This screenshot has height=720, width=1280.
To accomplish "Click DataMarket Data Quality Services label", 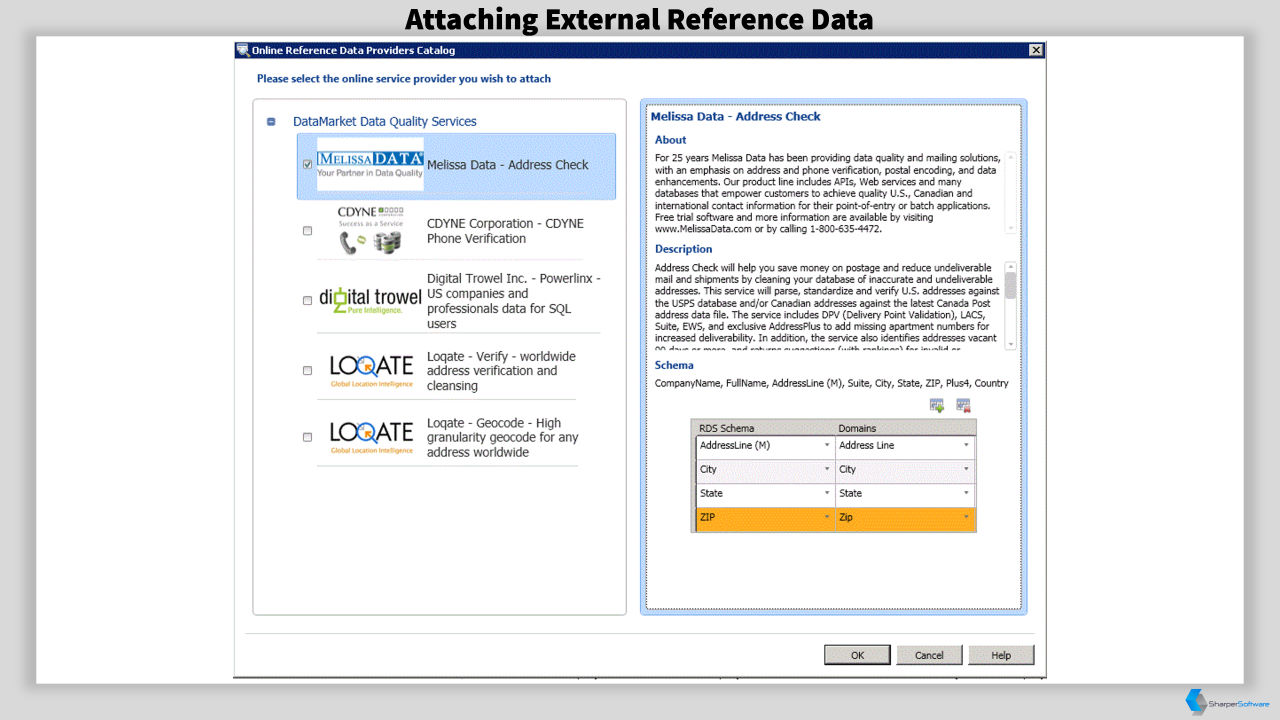I will (x=385, y=122).
